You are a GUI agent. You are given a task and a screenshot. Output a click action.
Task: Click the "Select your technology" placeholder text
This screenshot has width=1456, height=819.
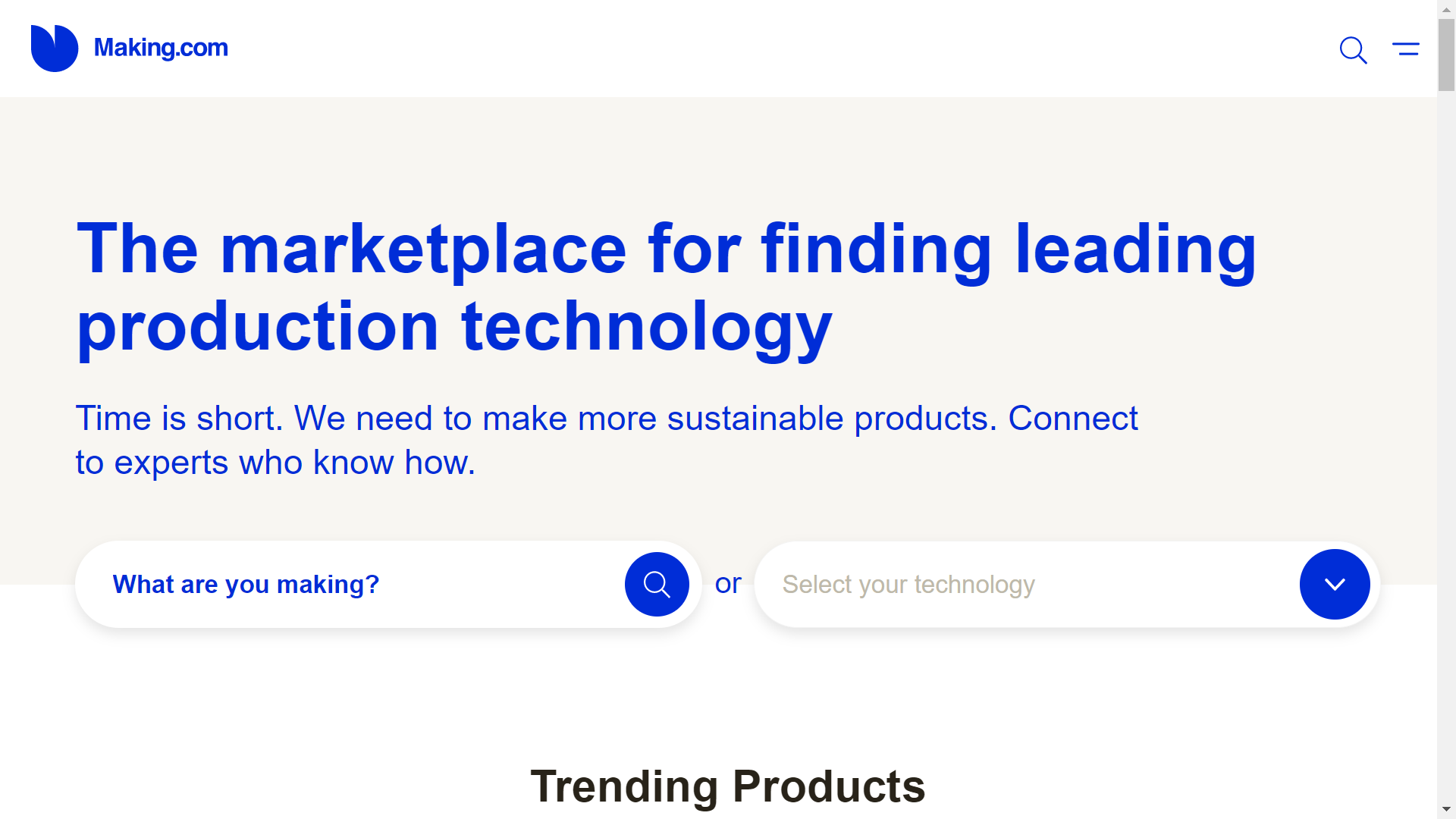(x=908, y=585)
